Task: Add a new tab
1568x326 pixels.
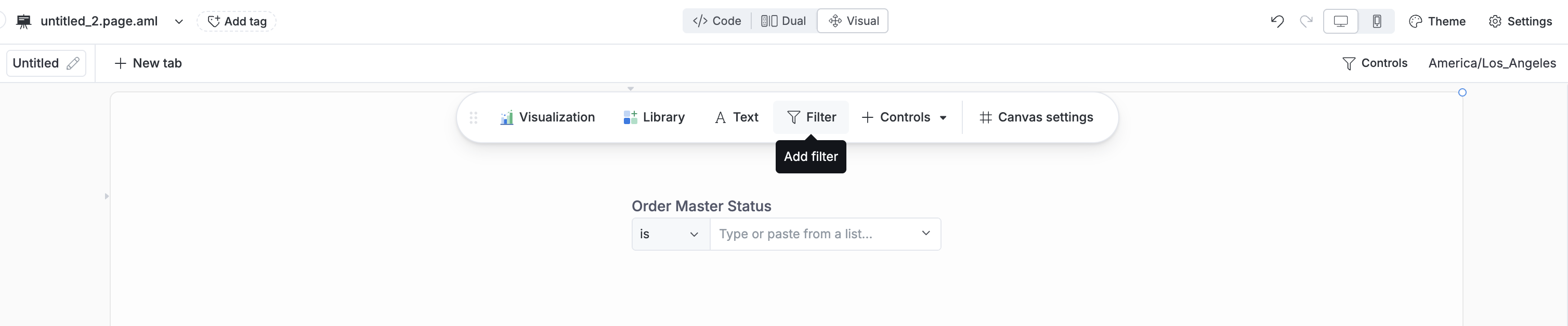Action: pyautogui.click(x=148, y=63)
